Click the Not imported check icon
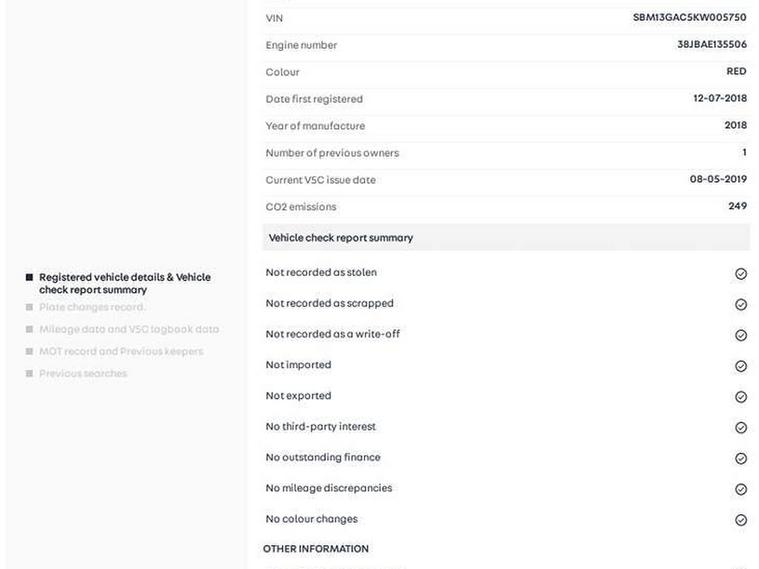Screen dimensions: 759x569 pyautogui.click(x=741, y=366)
